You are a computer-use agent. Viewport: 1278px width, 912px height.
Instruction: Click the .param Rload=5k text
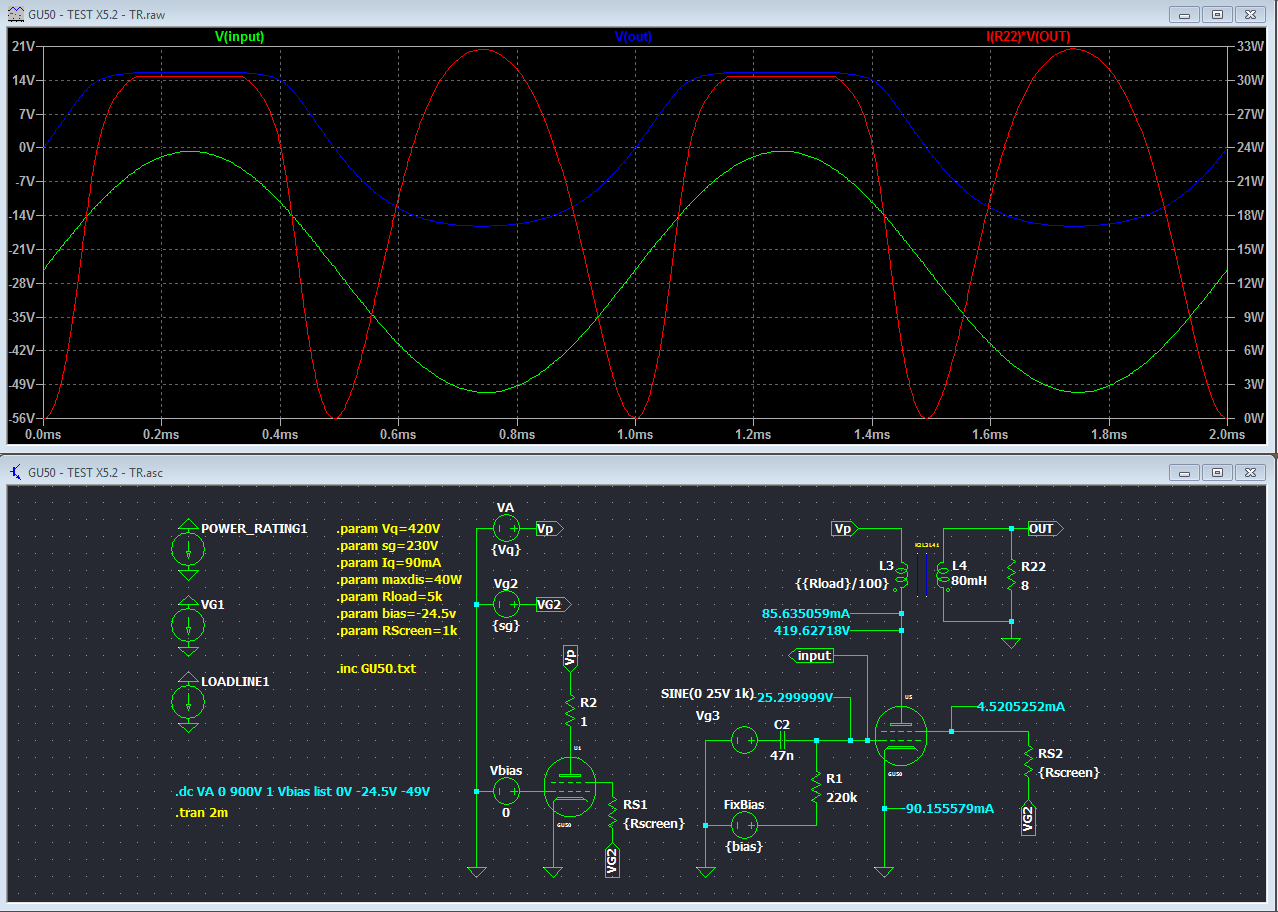coord(389,596)
